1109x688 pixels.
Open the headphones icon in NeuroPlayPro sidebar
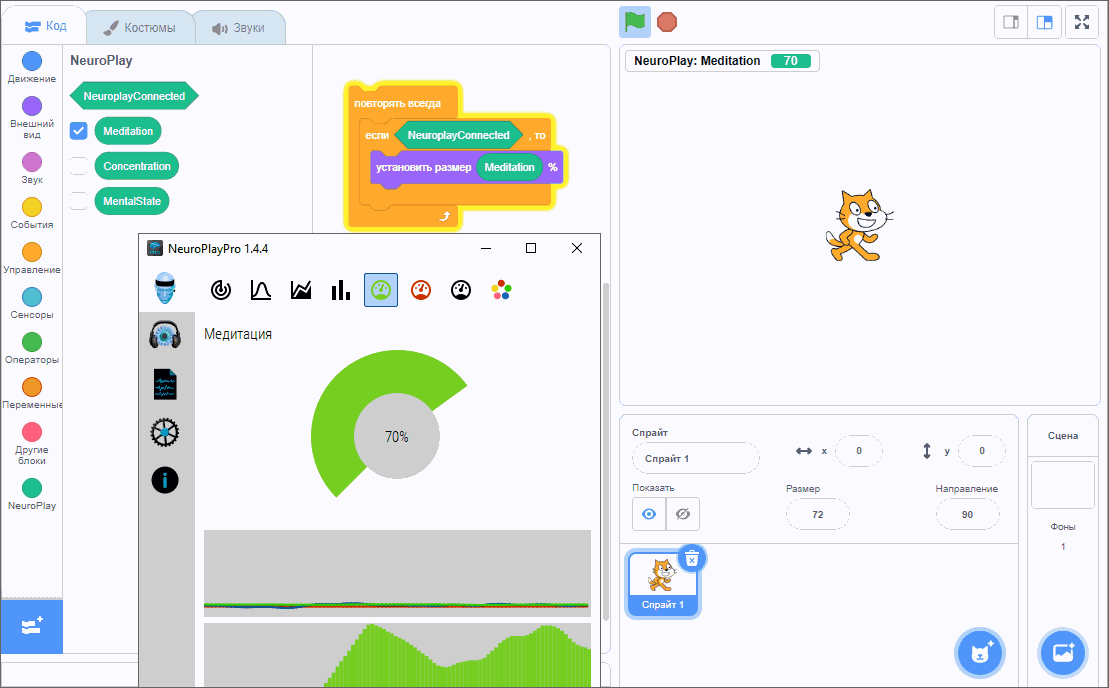click(x=165, y=334)
